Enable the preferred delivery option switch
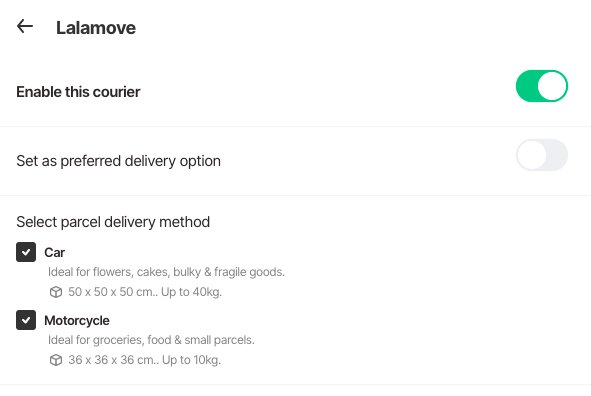Viewport: 591px width, 396px height. [x=542, y=155]
